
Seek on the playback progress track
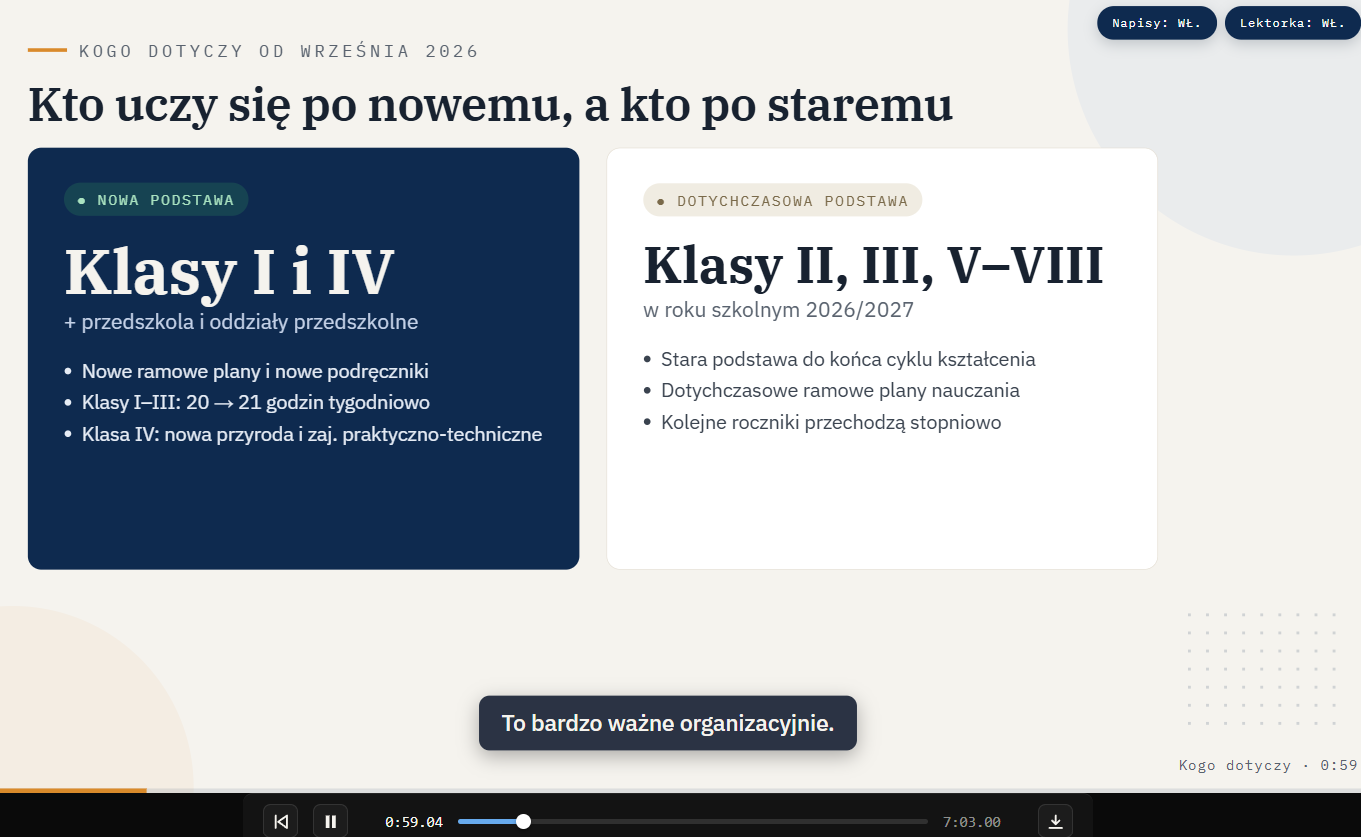click(693, 821)
